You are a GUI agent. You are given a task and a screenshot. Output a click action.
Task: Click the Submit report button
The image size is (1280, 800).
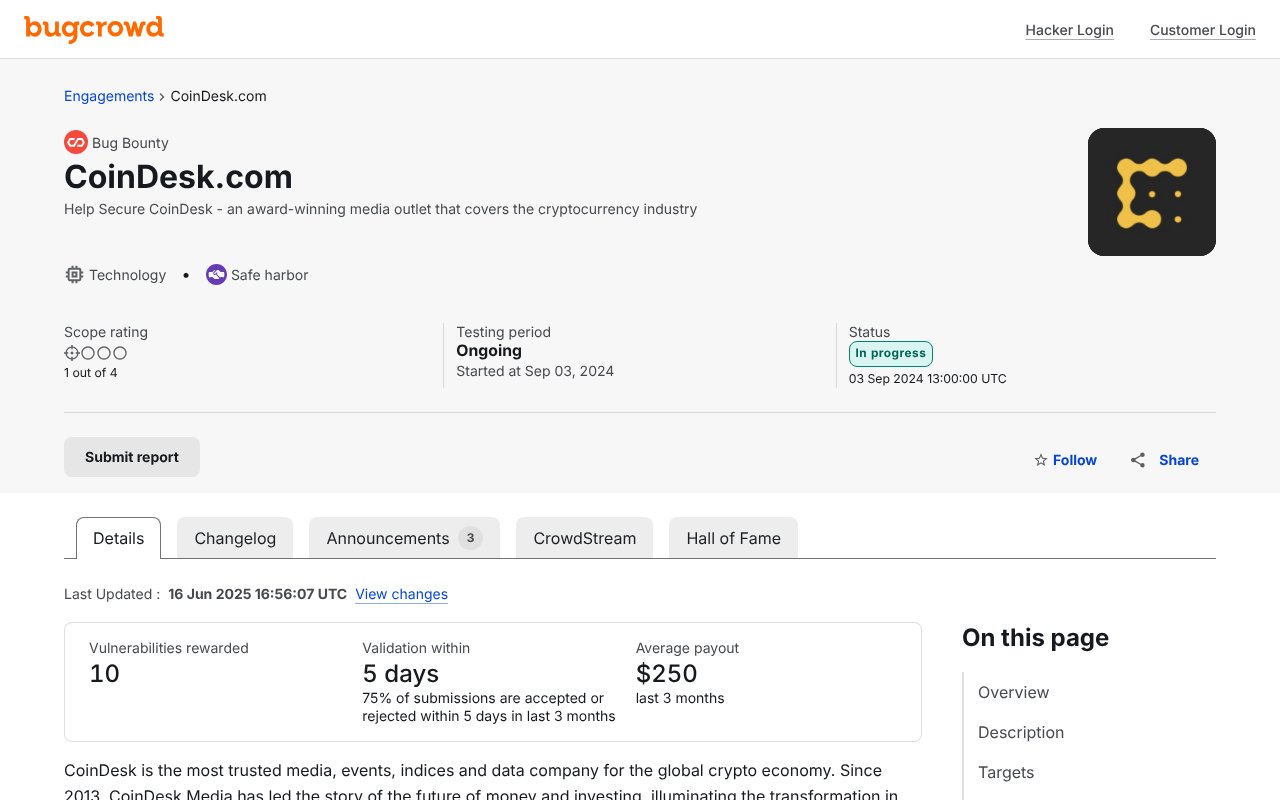tap(131, 456)
